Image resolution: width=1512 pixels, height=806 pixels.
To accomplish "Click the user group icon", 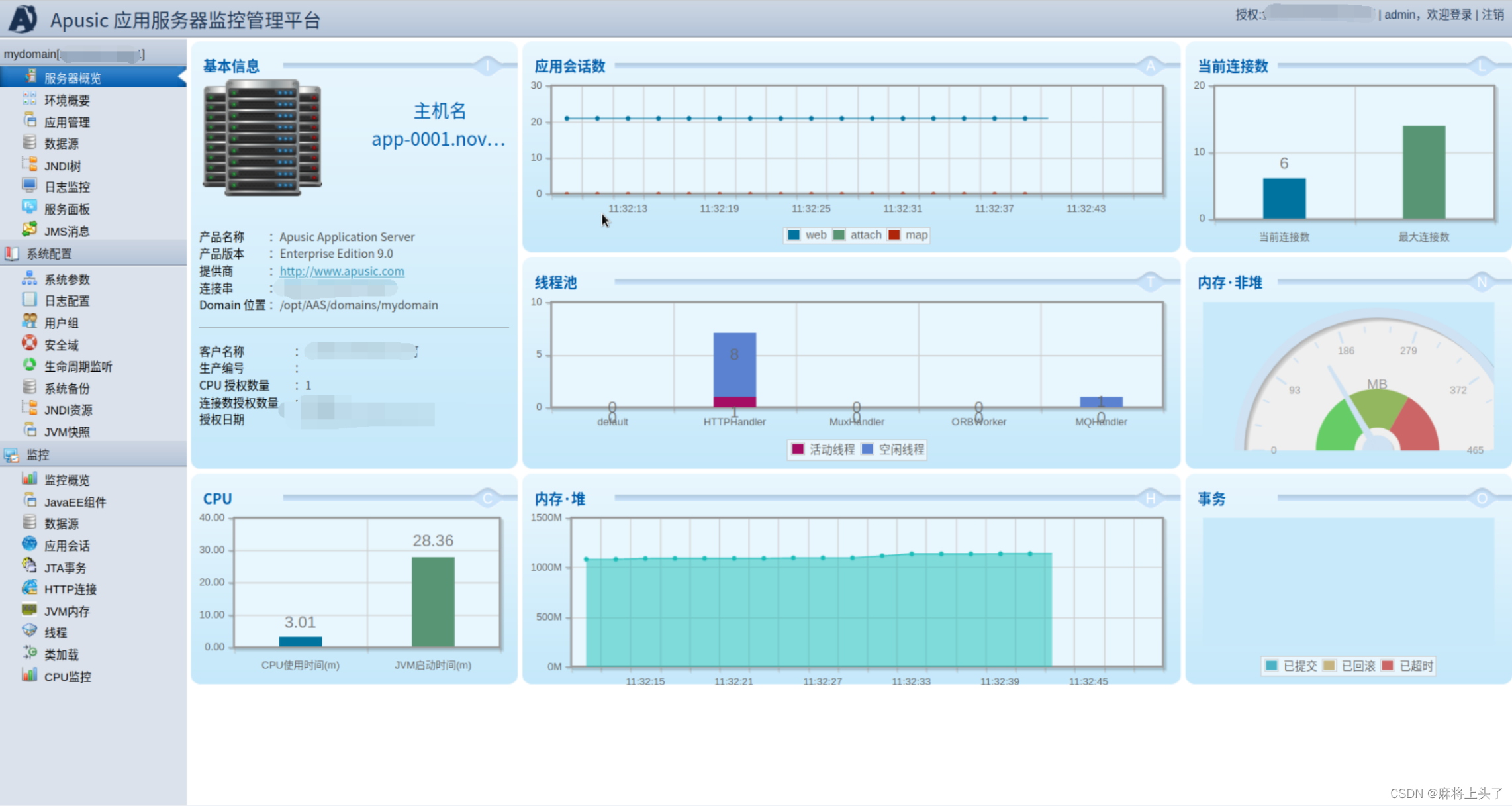I will [29, 321].
